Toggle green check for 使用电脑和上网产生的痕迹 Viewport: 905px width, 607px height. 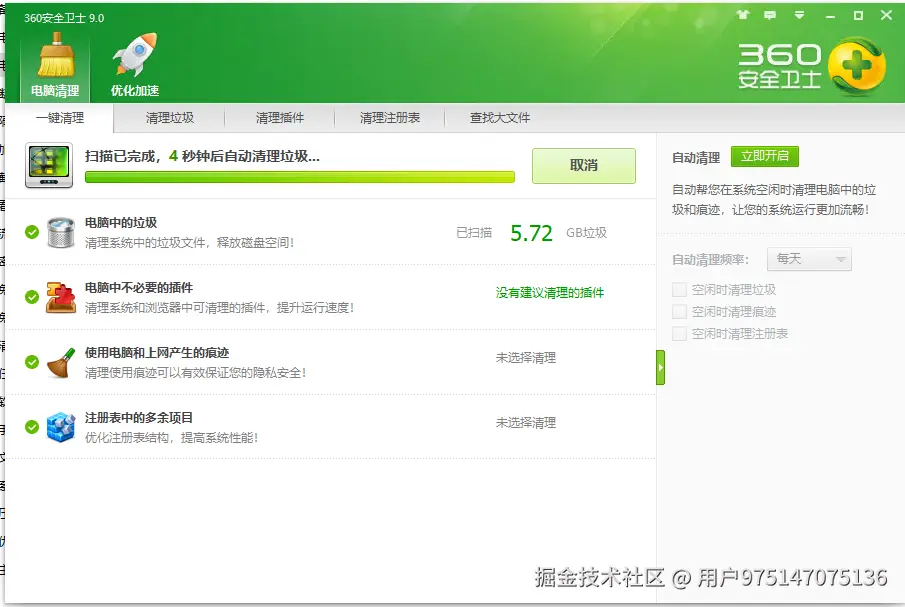(x=32, y=362)
